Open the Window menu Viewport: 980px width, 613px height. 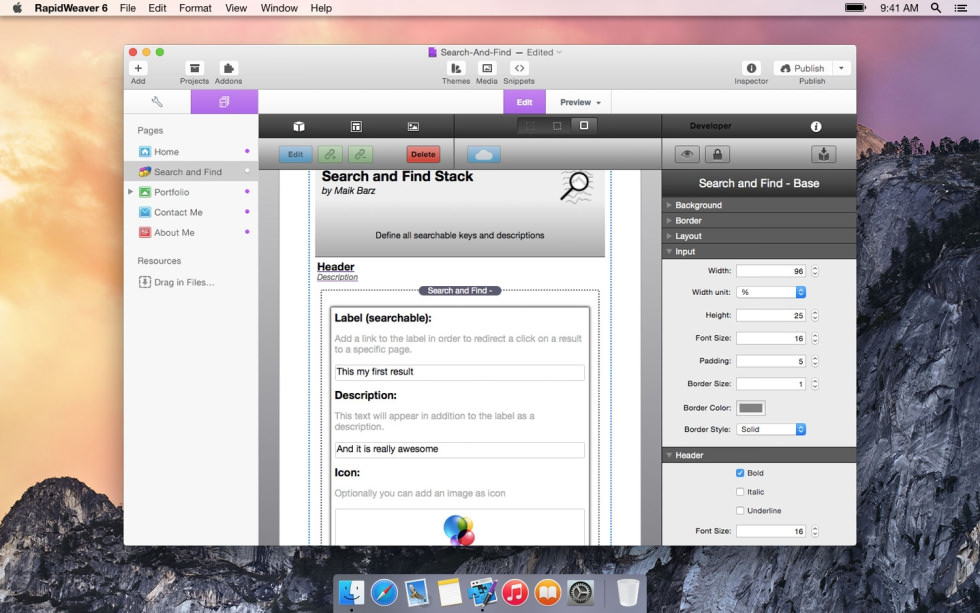(279, 7)
